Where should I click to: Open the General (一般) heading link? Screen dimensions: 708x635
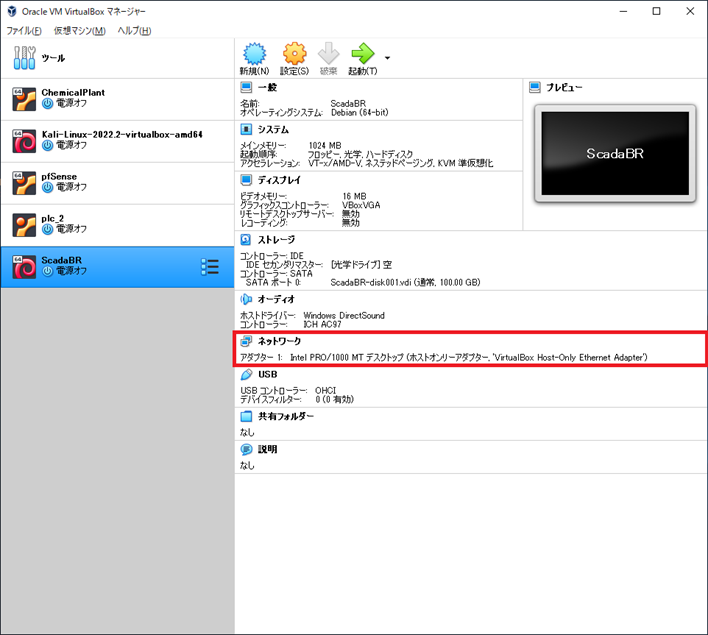click(267, 87)
